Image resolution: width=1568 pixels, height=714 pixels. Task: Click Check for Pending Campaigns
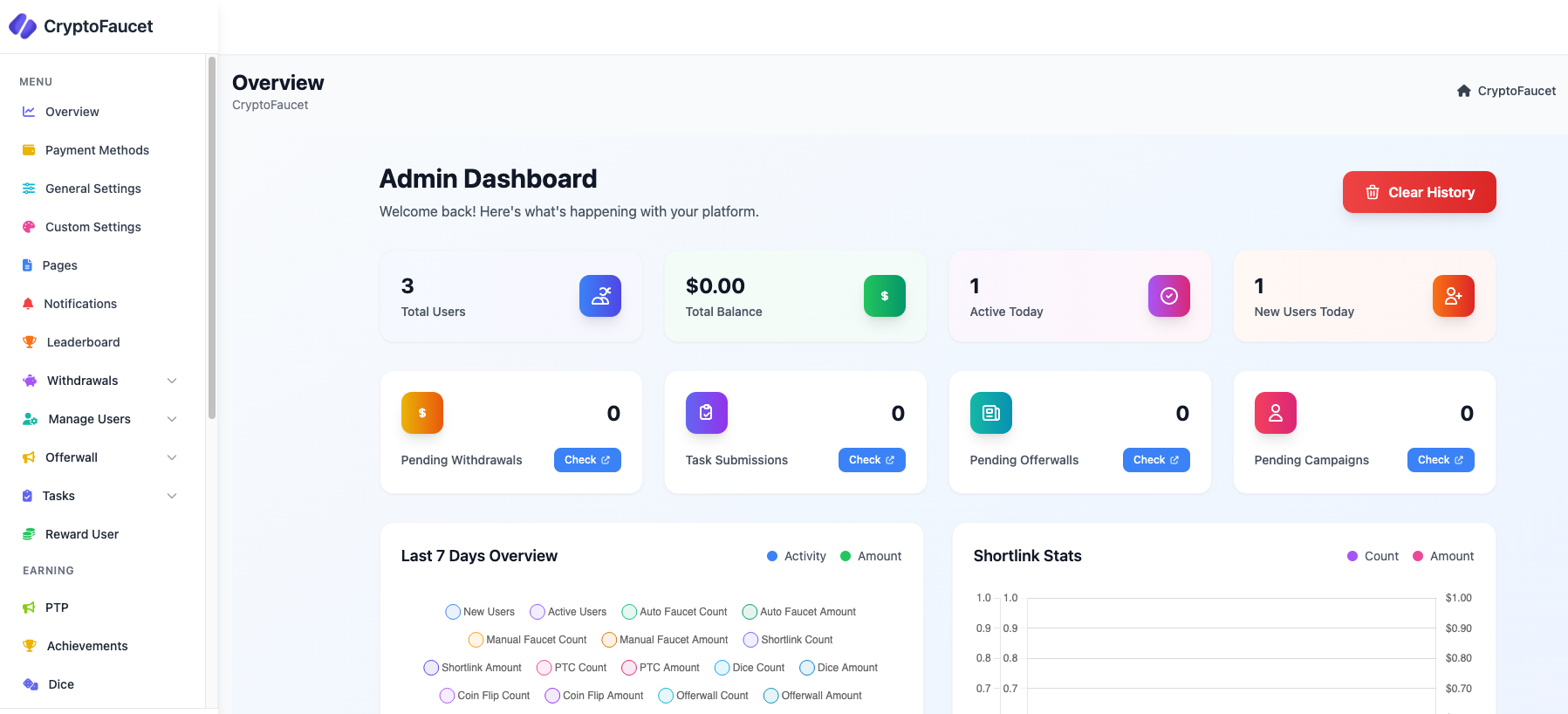[x=1441, y=460]
